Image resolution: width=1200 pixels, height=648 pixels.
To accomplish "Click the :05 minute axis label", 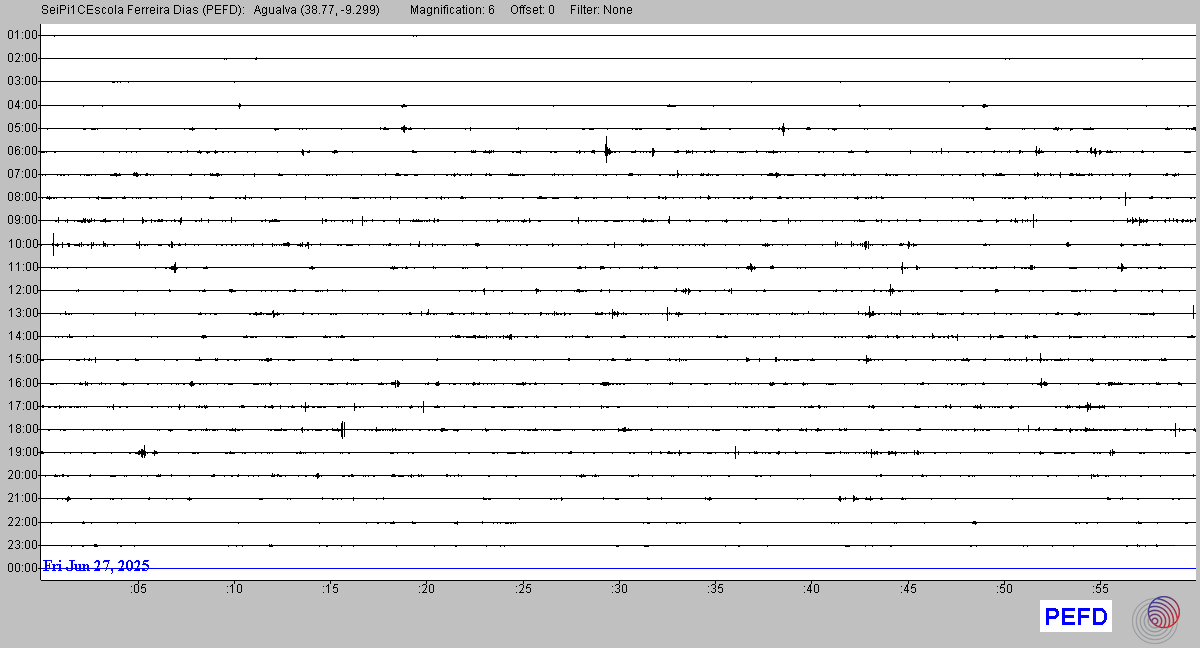I will (138, 589).
